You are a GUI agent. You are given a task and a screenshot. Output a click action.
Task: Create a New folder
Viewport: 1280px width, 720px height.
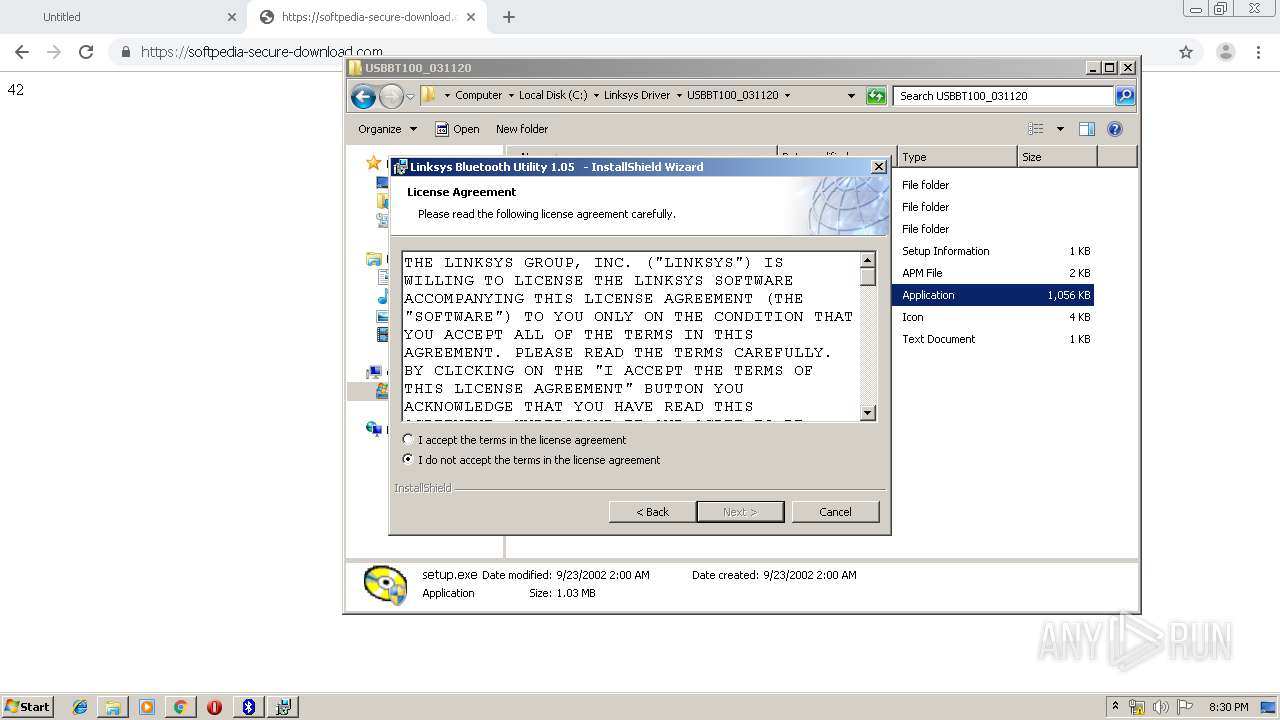[522, 129]
